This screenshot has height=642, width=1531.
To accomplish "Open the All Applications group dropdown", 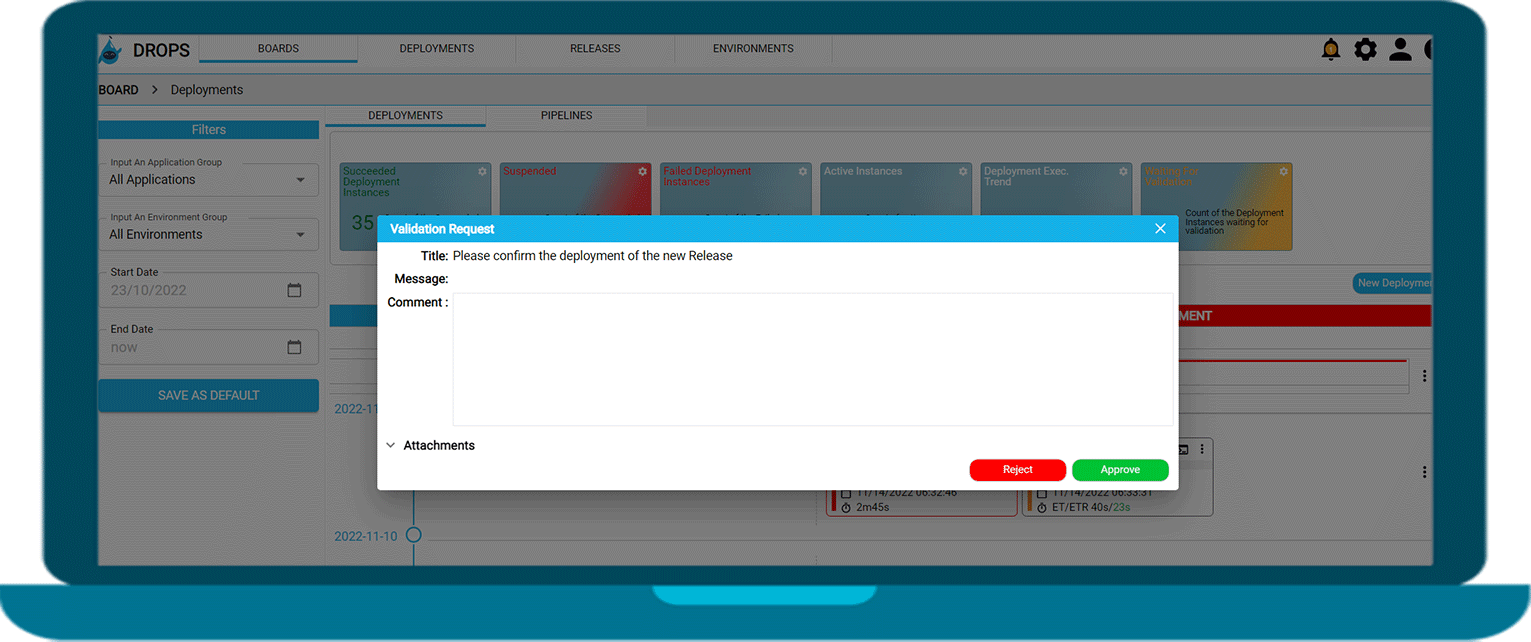I will [208, 180].
